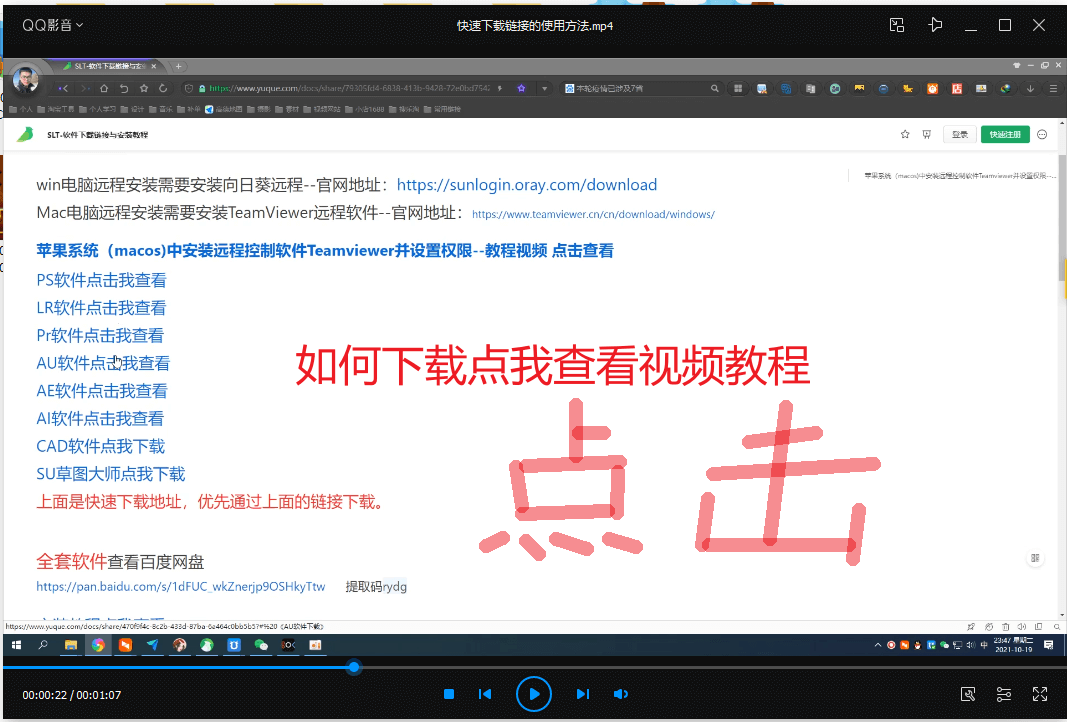
Task: Click PS软件点击我查看 link in video
Action: point(101,280)
